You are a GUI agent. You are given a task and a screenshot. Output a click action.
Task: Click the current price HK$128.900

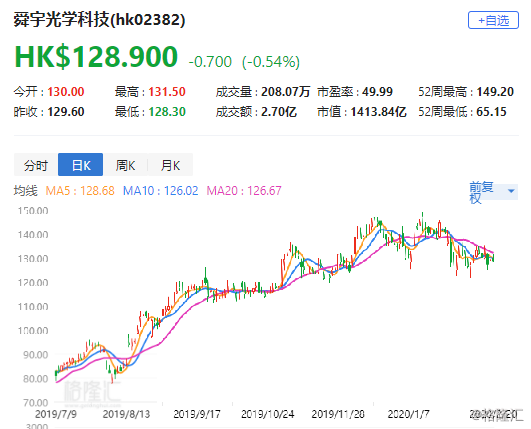96,57
